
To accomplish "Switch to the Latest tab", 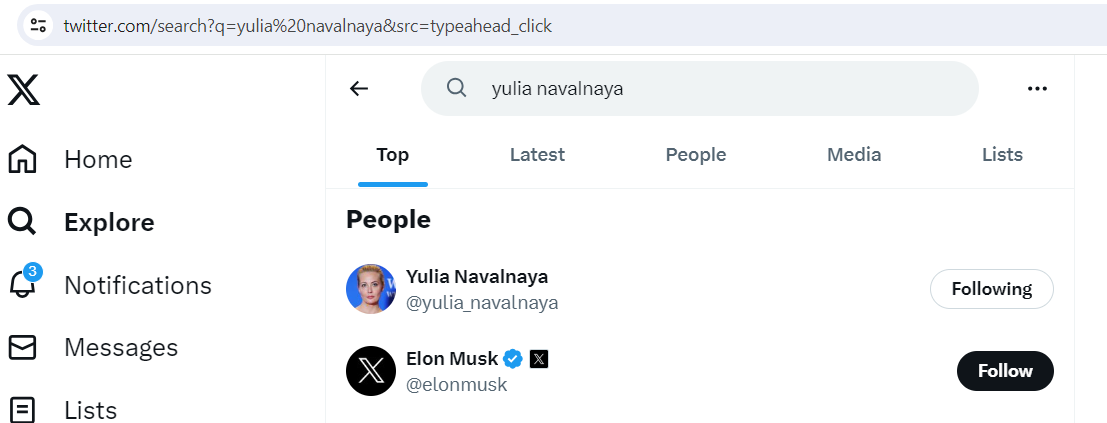I will [537, 155].
